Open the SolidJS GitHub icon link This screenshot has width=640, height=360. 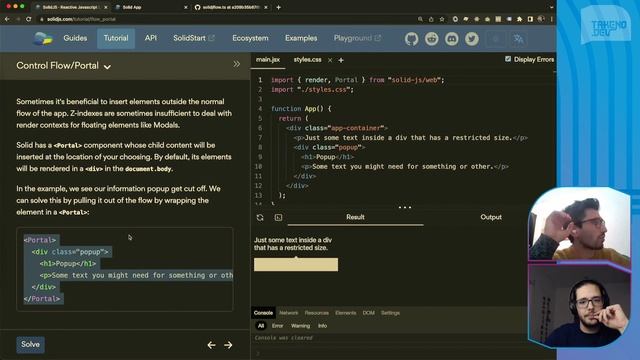coord(411,39)
